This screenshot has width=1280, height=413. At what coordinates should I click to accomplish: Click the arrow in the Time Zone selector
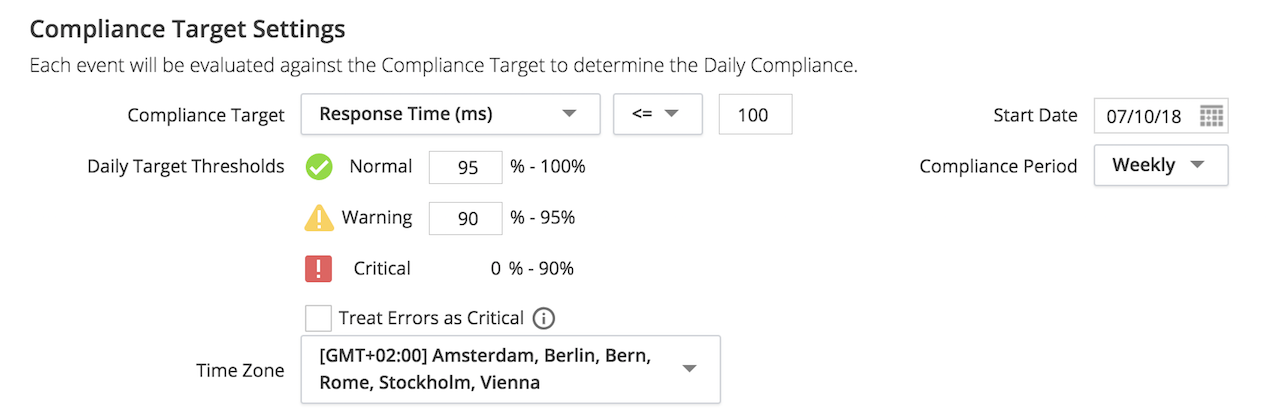[x=689, y=369]
